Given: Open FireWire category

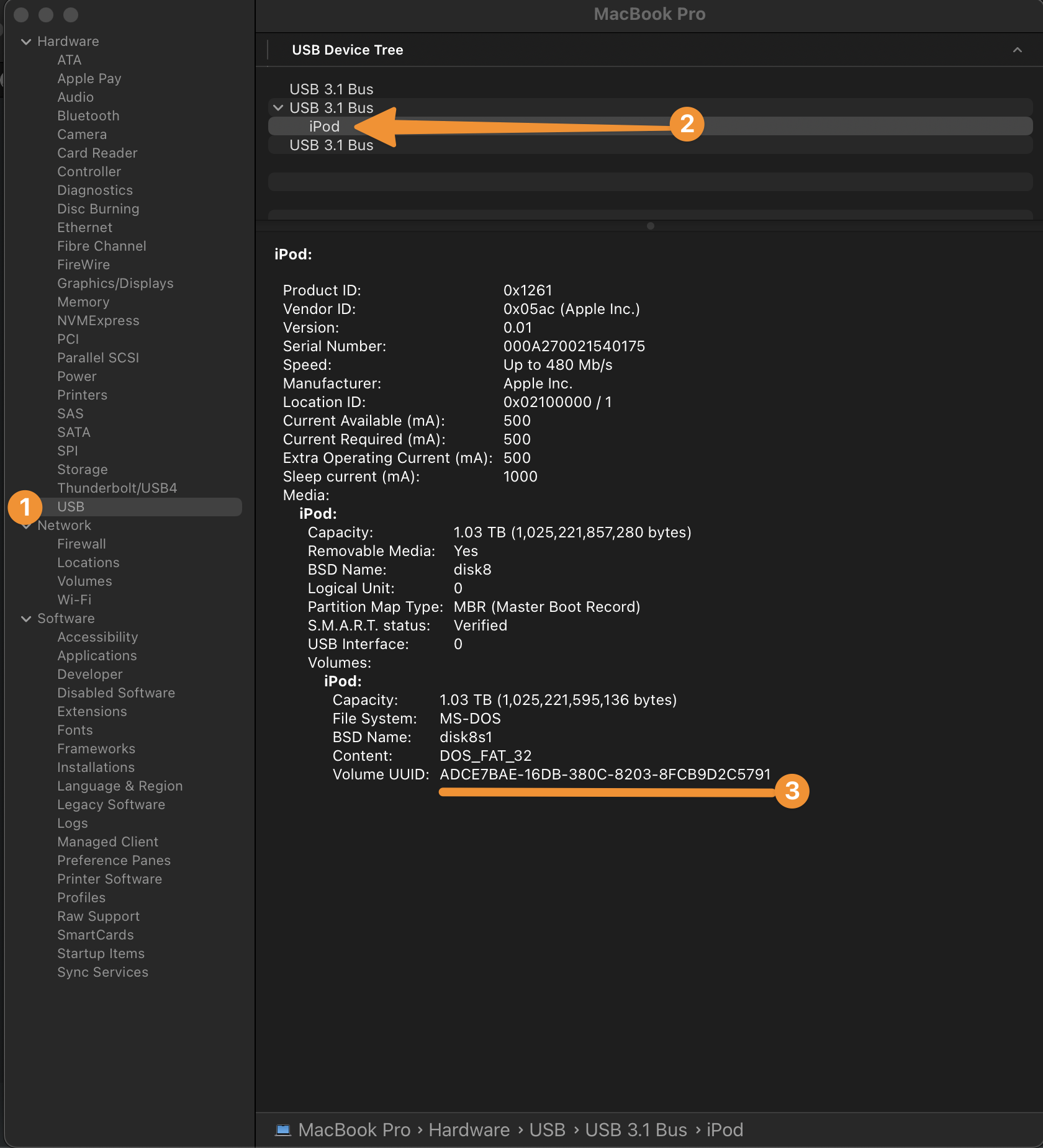Looking at the screenshot, I should point(84,265).
